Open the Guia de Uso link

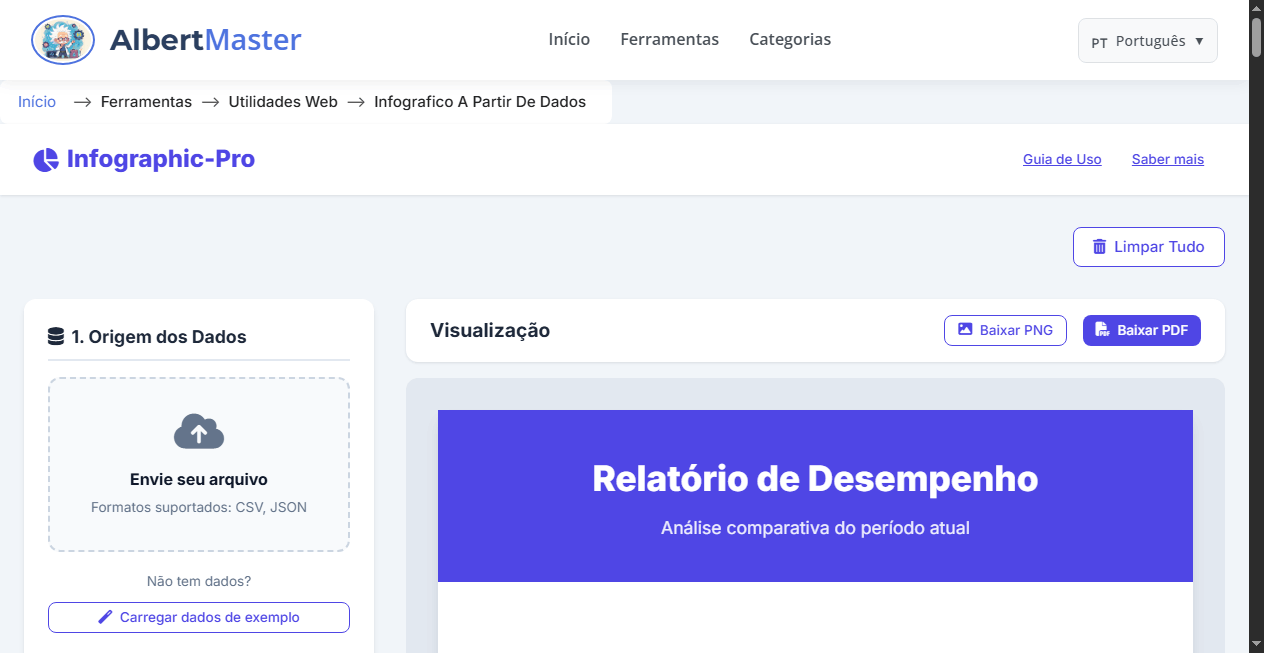(x=1062, y=159)
